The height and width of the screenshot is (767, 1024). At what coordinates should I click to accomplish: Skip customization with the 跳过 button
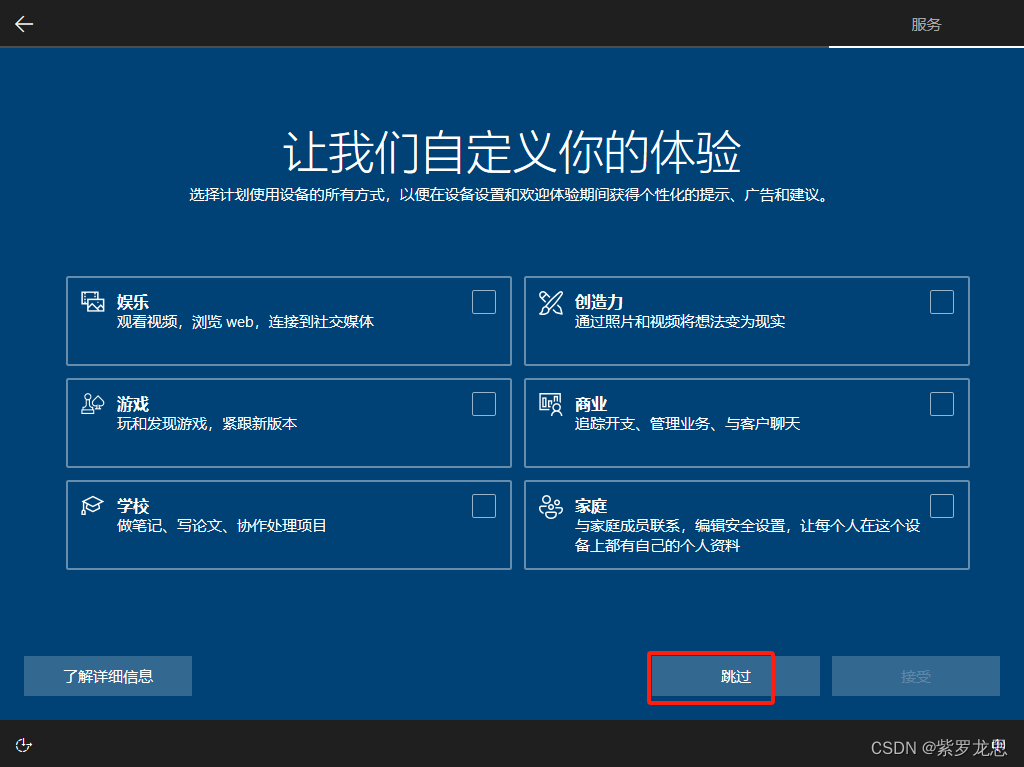pos(735,676)
